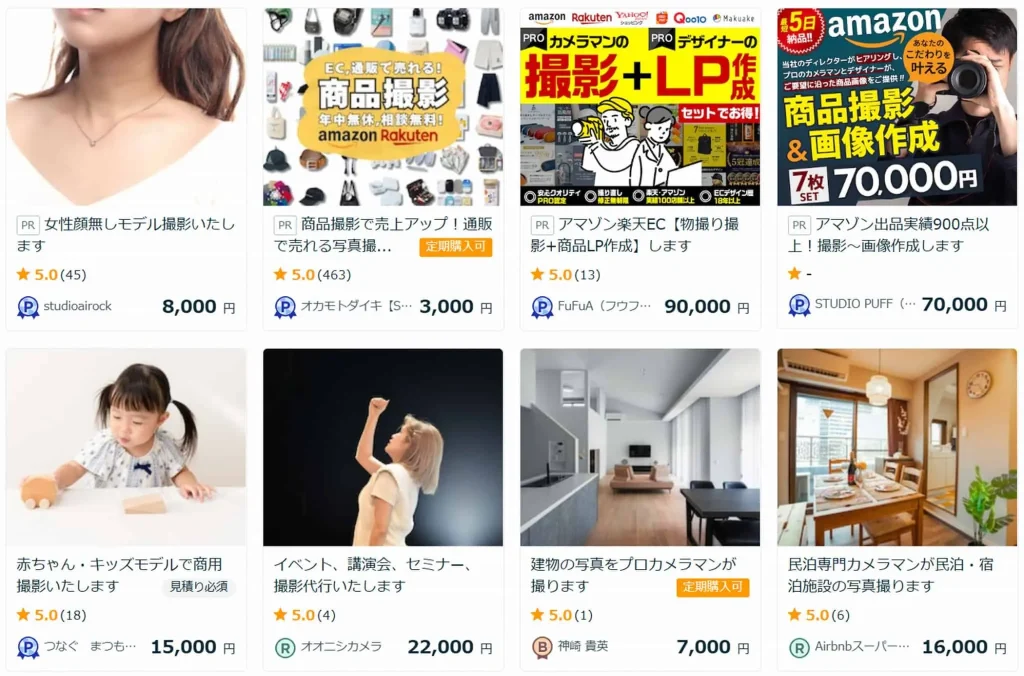Click the P badge beside STUDIO PUFF
The width and height of the screenshot is (1024, 676).
tap(799, 305)
